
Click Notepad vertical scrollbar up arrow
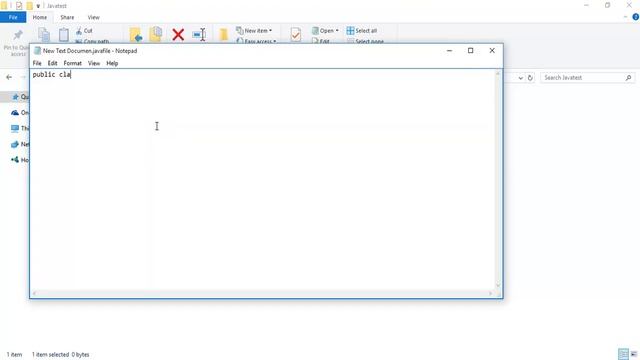[498, 73]
